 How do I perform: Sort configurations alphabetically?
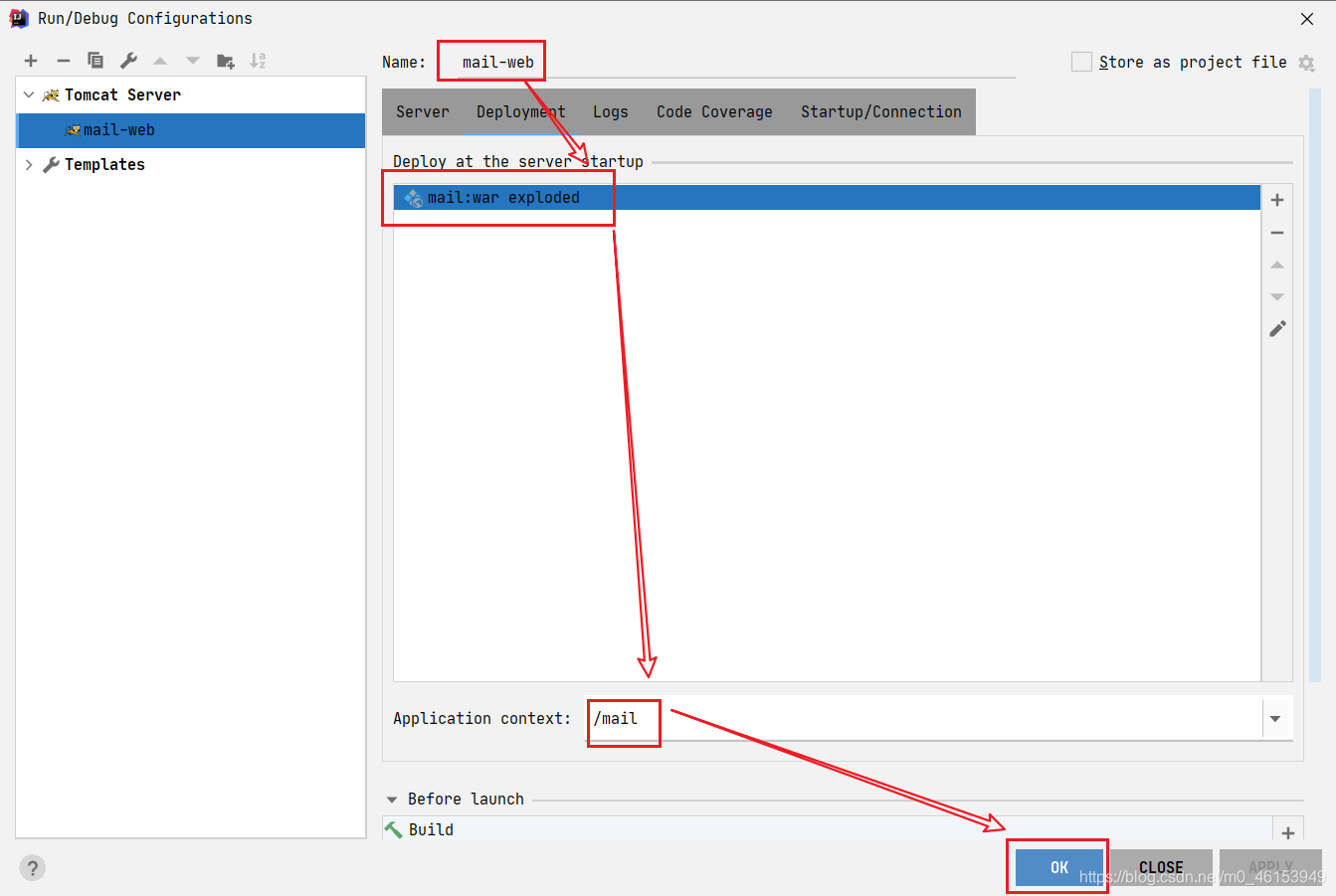pos(258,61)
